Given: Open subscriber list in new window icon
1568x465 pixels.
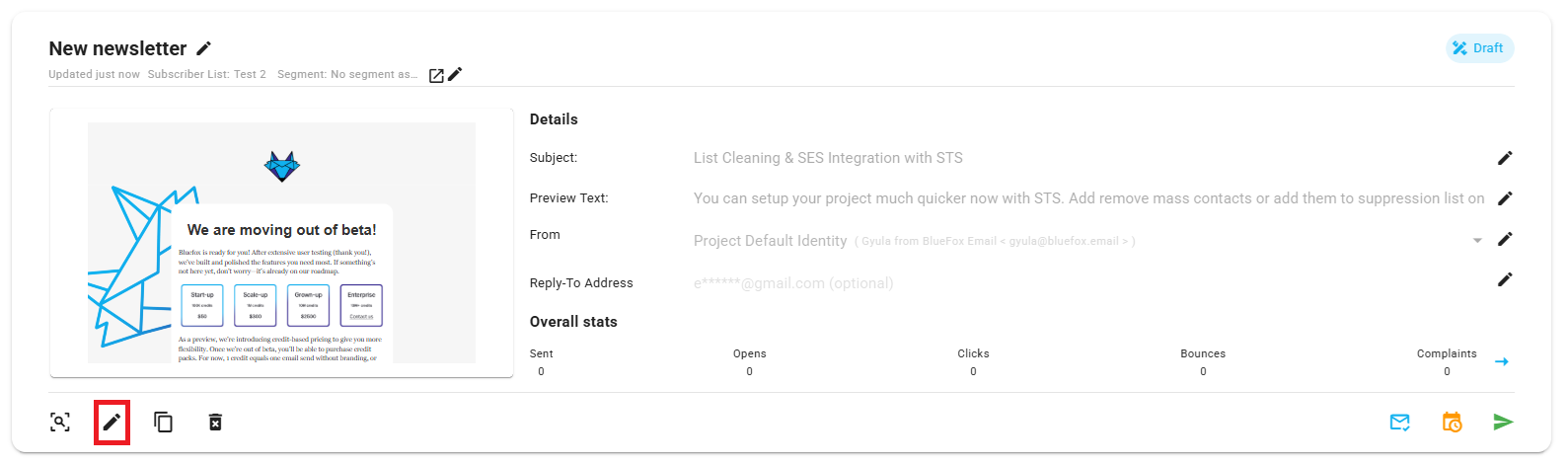Looking at the screenshot, I should point(436,75).
